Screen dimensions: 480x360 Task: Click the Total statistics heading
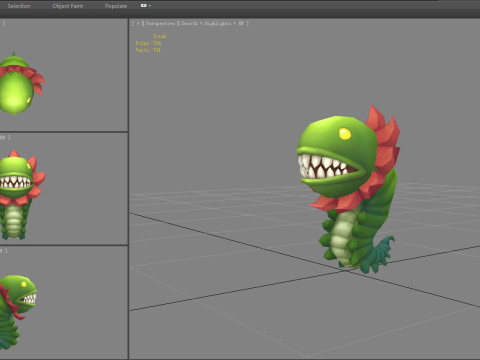point(159,36)
